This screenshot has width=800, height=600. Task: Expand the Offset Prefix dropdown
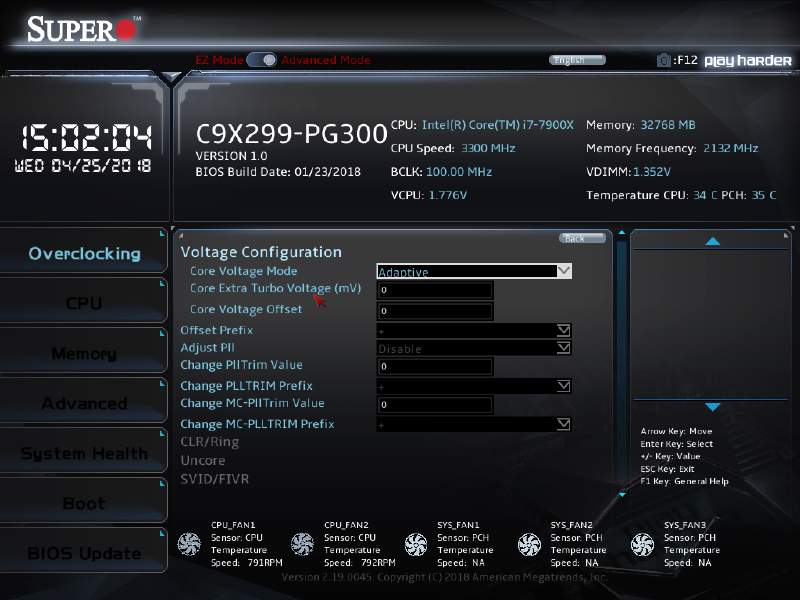click(x=474, y=331)
